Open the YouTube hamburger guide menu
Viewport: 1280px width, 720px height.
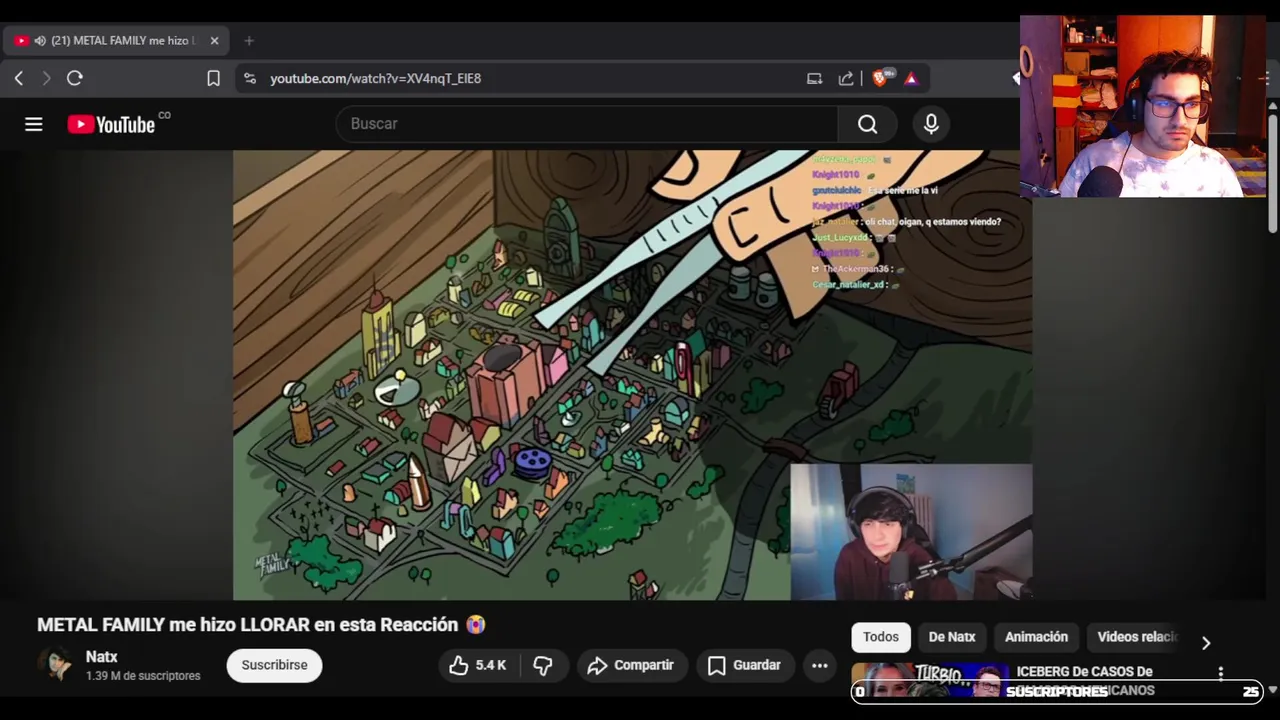[34, 124]
